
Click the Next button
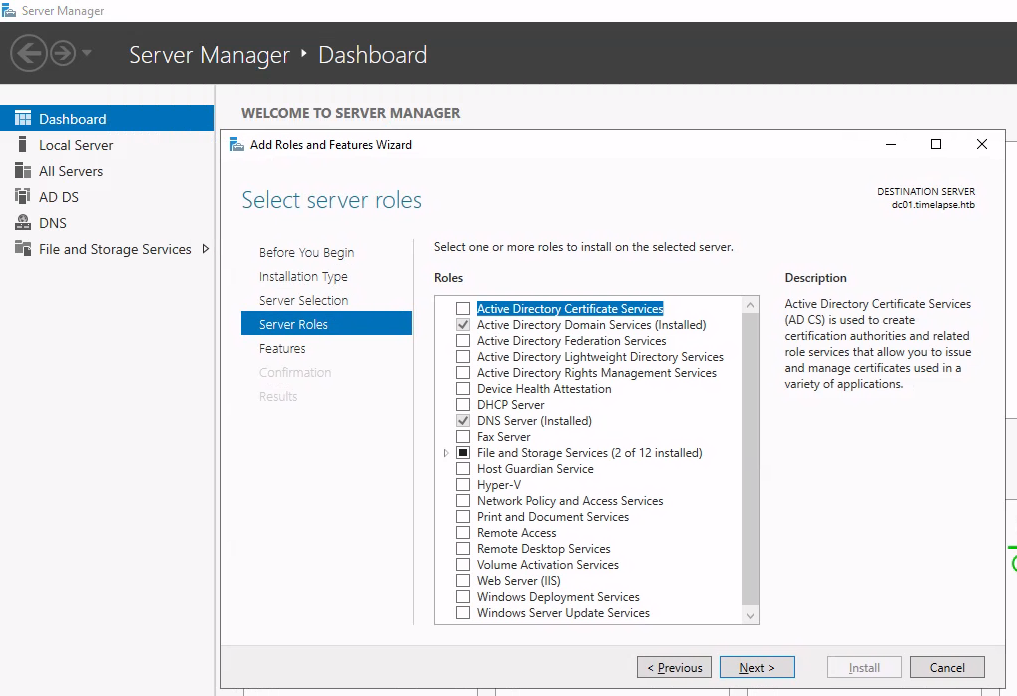pos(757,667)
